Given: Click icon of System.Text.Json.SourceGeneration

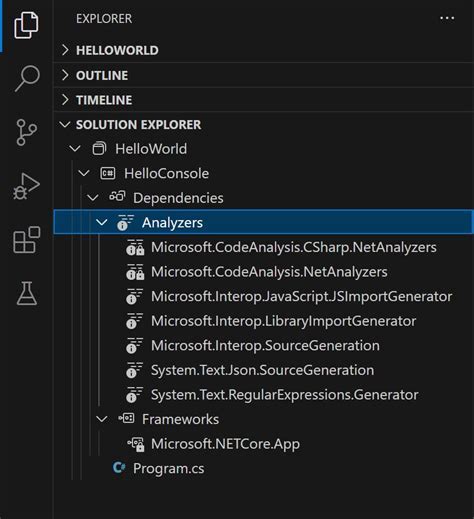Looking at the screenshot, I should [x=134, y=370].
